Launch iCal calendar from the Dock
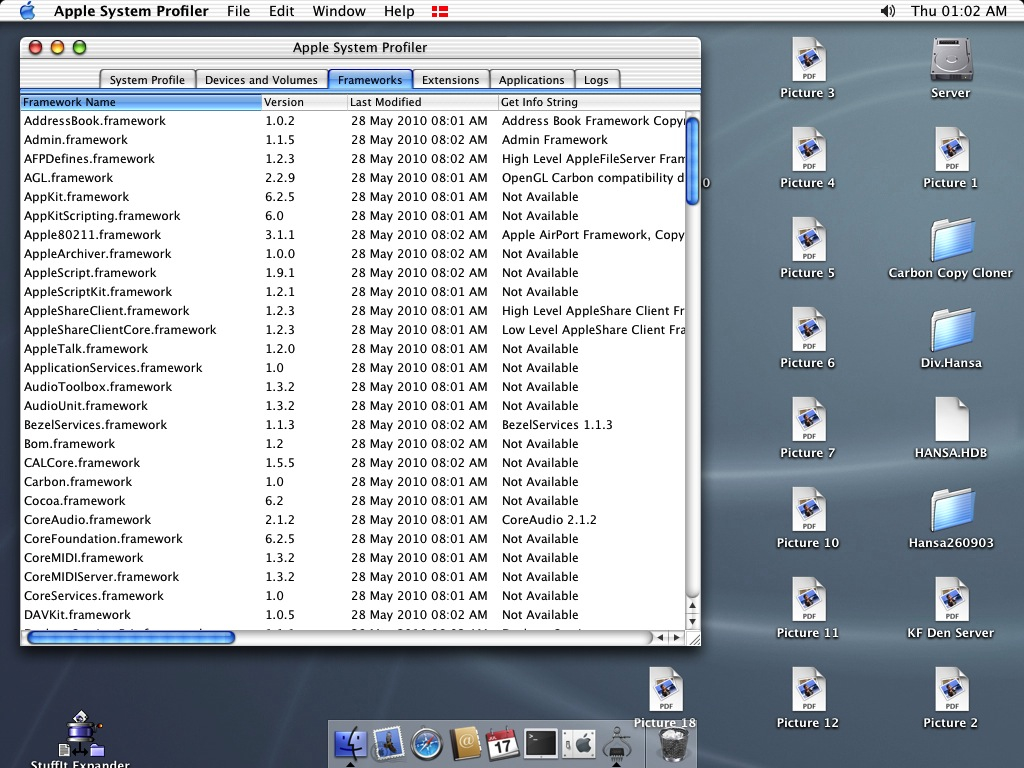The height and width of the screenshot is (768, 1024). click(x=502, y=743)
